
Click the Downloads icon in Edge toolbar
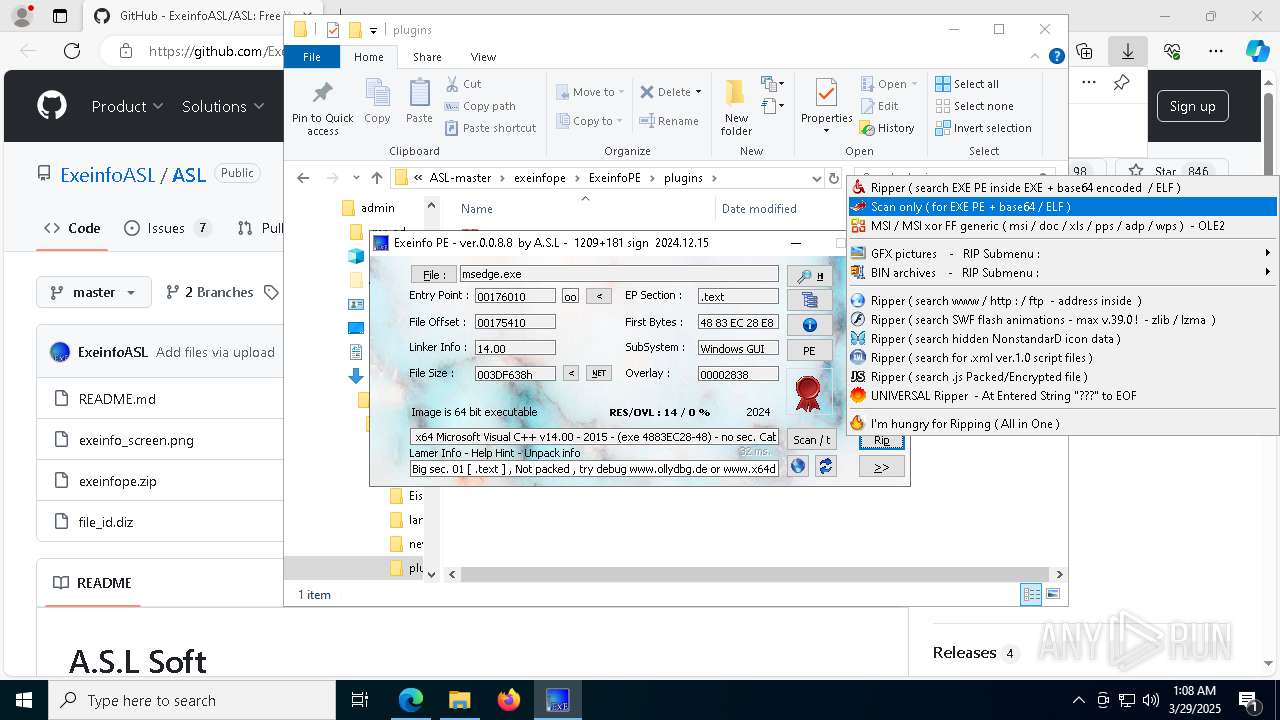pos(1128,51)
